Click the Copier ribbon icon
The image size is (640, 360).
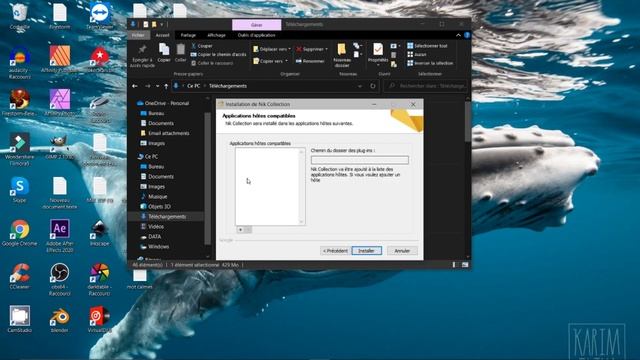pos(164,53)
